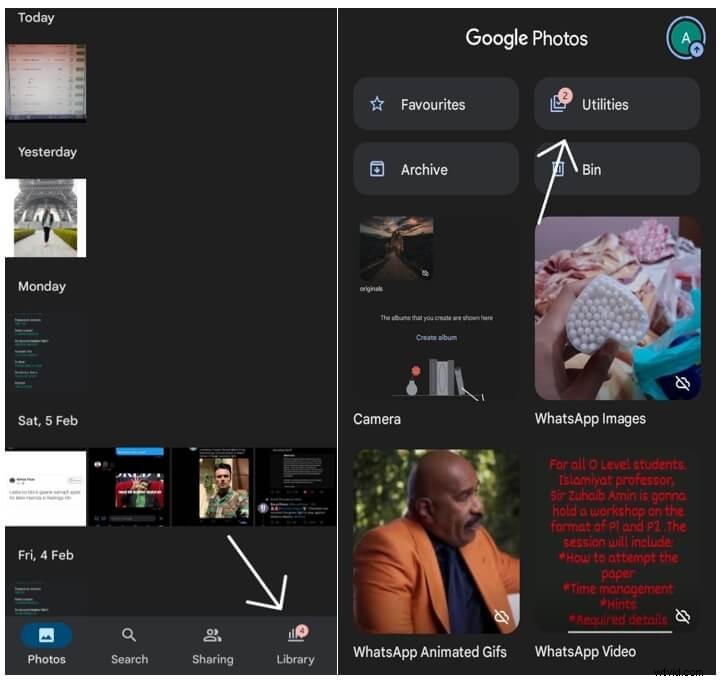Click the Photos picture icon
The image size is (724, 682).
click(x=46, y=635)
